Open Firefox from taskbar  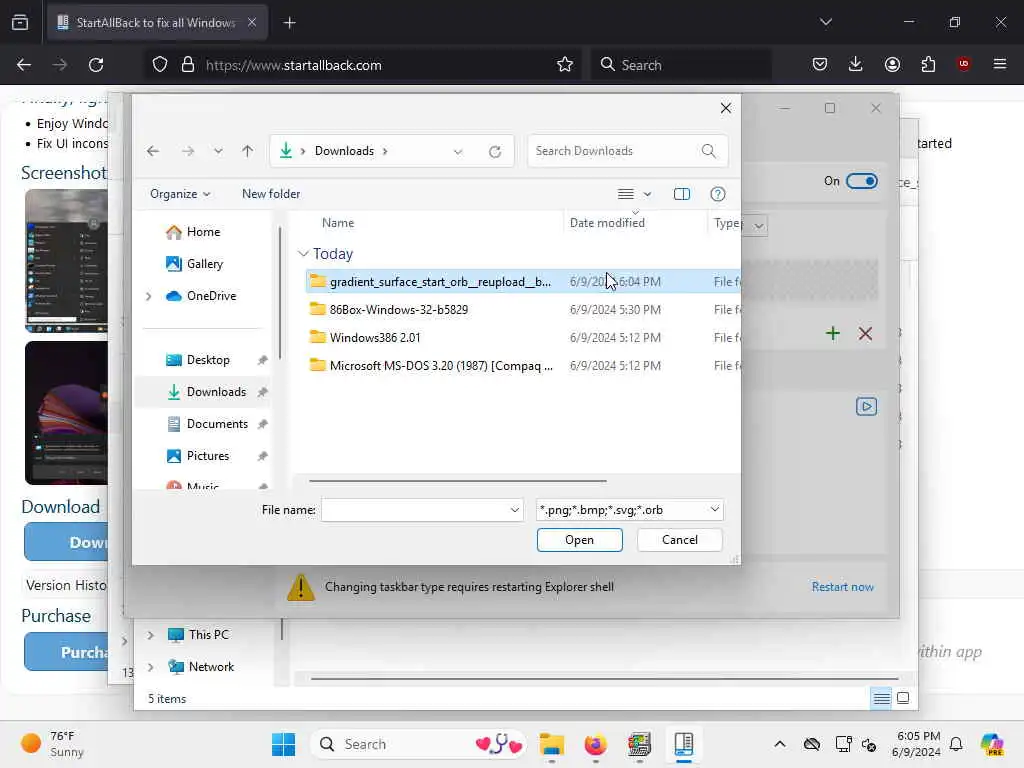point(595,744)
